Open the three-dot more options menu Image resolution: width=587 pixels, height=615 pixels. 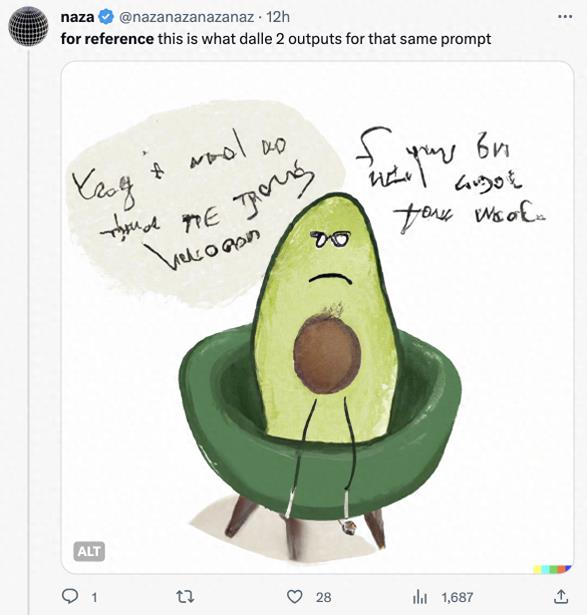(x=565, y=16)
